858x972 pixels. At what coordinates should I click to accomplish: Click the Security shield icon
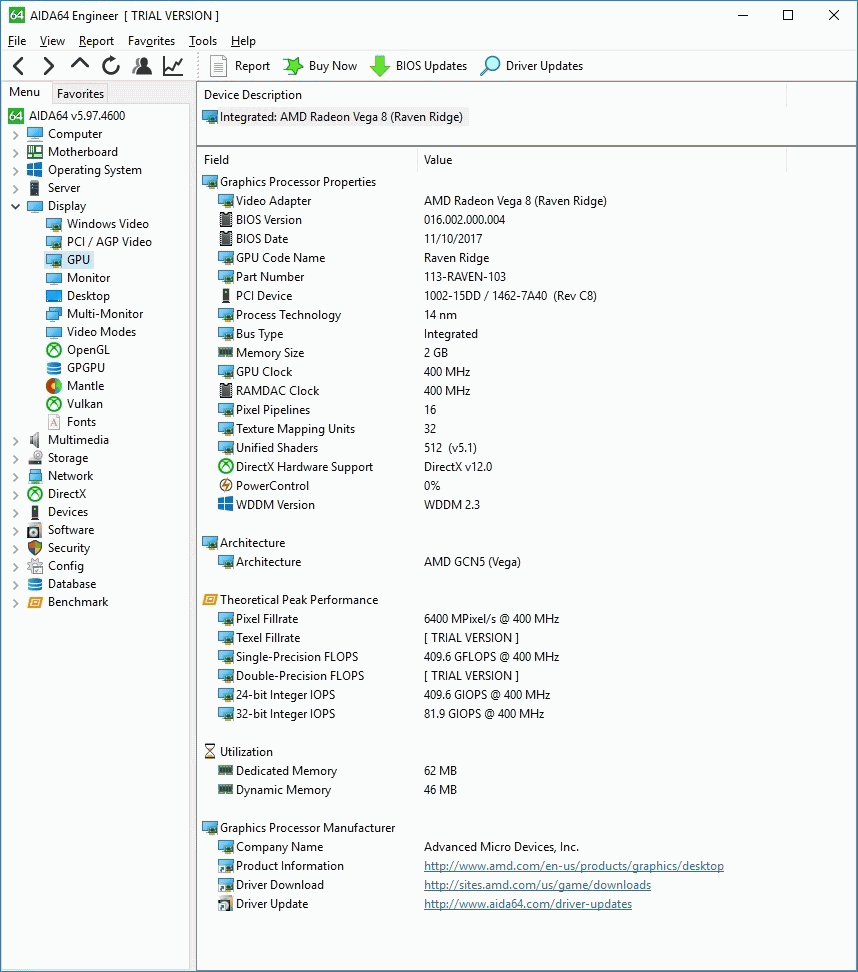pyautogui.click(x=35, y=548)
